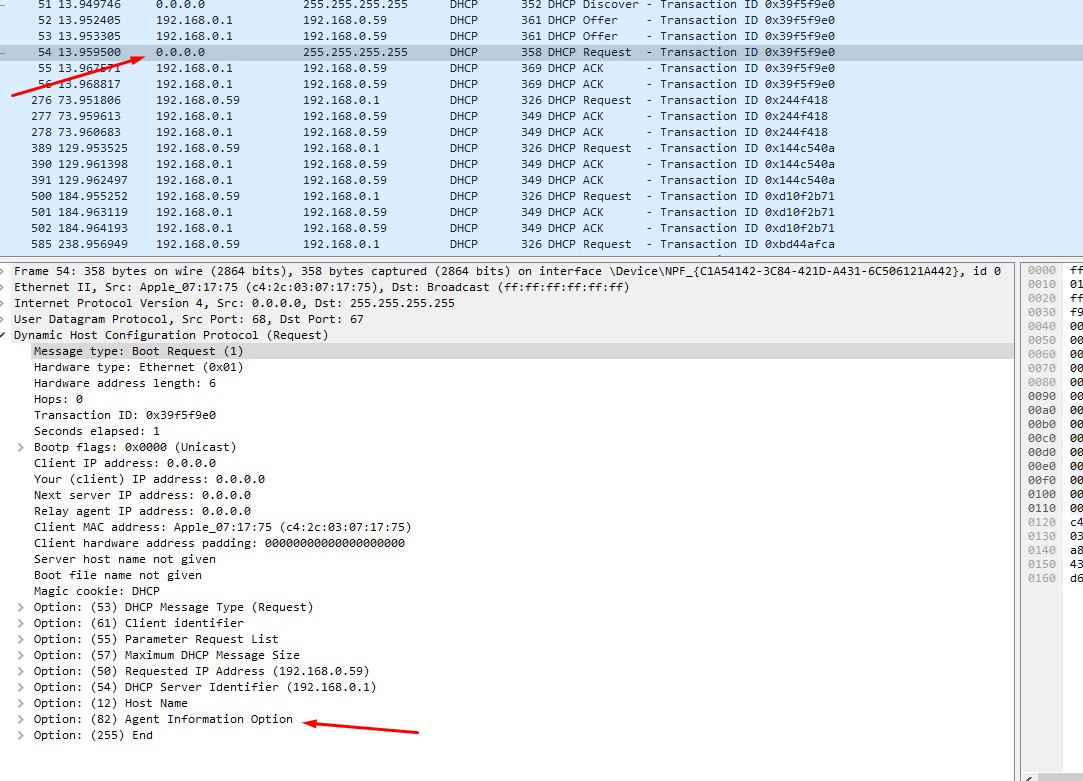The image size is (1083, 781).
Task: Expand the Bootp flags field
Action: coord(21,447)
